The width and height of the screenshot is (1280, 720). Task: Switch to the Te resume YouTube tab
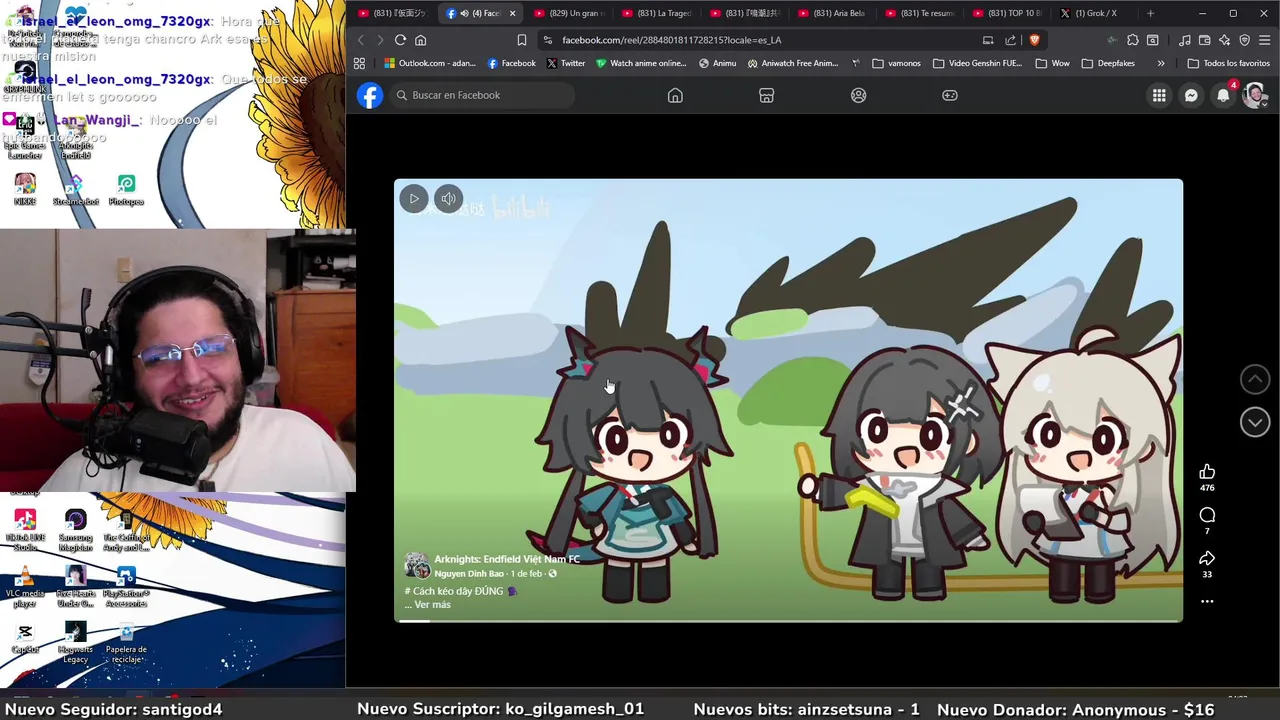[921, 13]
